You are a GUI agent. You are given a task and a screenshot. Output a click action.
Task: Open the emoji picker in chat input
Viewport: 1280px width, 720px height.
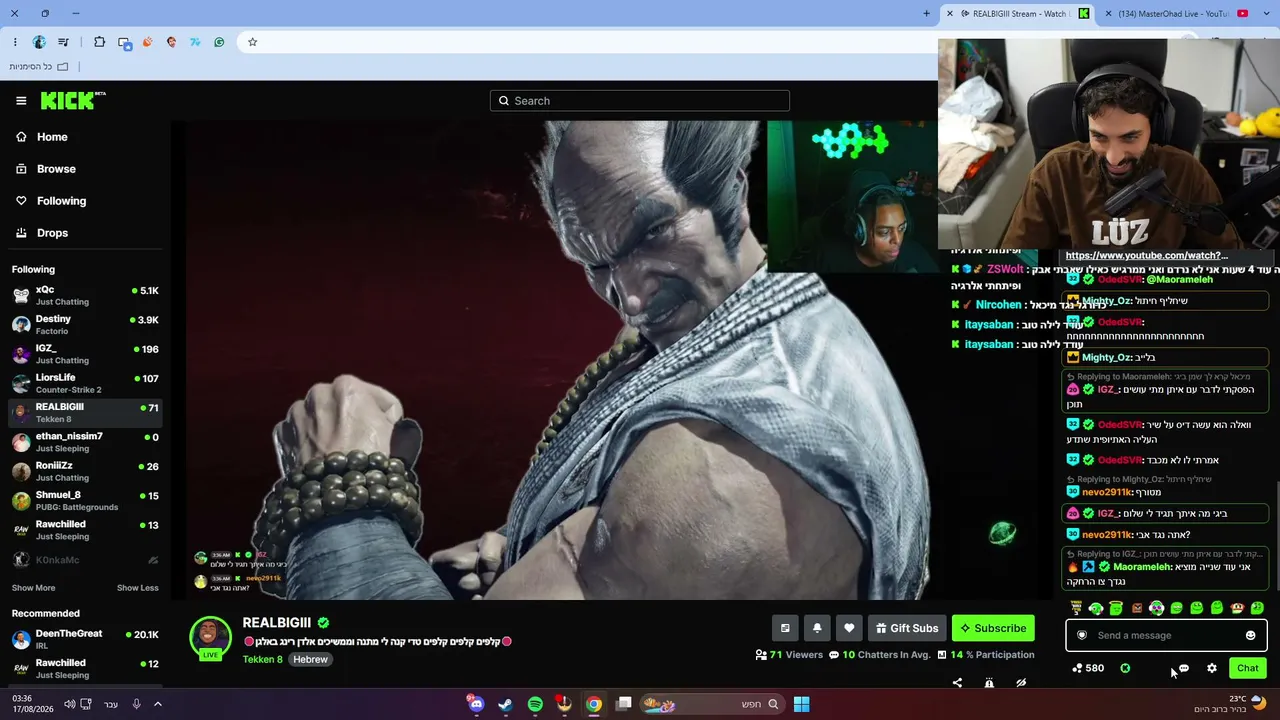coord(1250,635)
